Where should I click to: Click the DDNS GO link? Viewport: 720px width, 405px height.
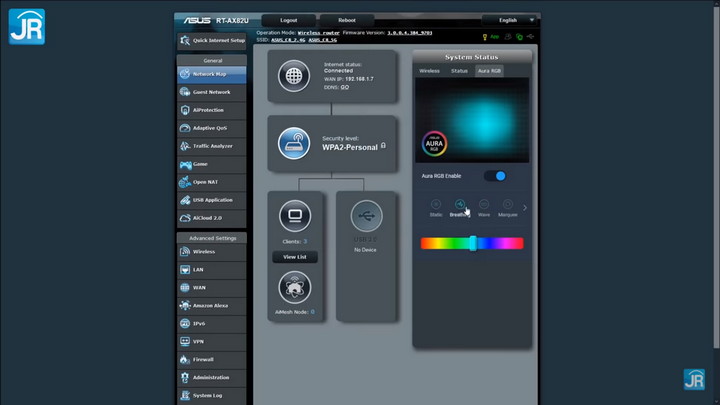pyautogui.click(x=345, y=87)
